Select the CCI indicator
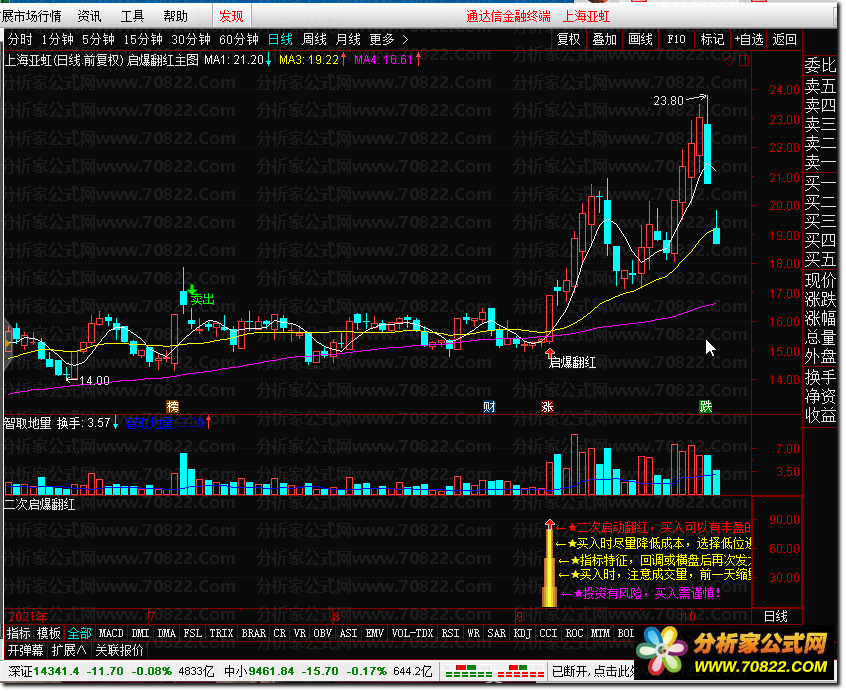This screenshot has width=846, height=691. [x=548, y=633]
